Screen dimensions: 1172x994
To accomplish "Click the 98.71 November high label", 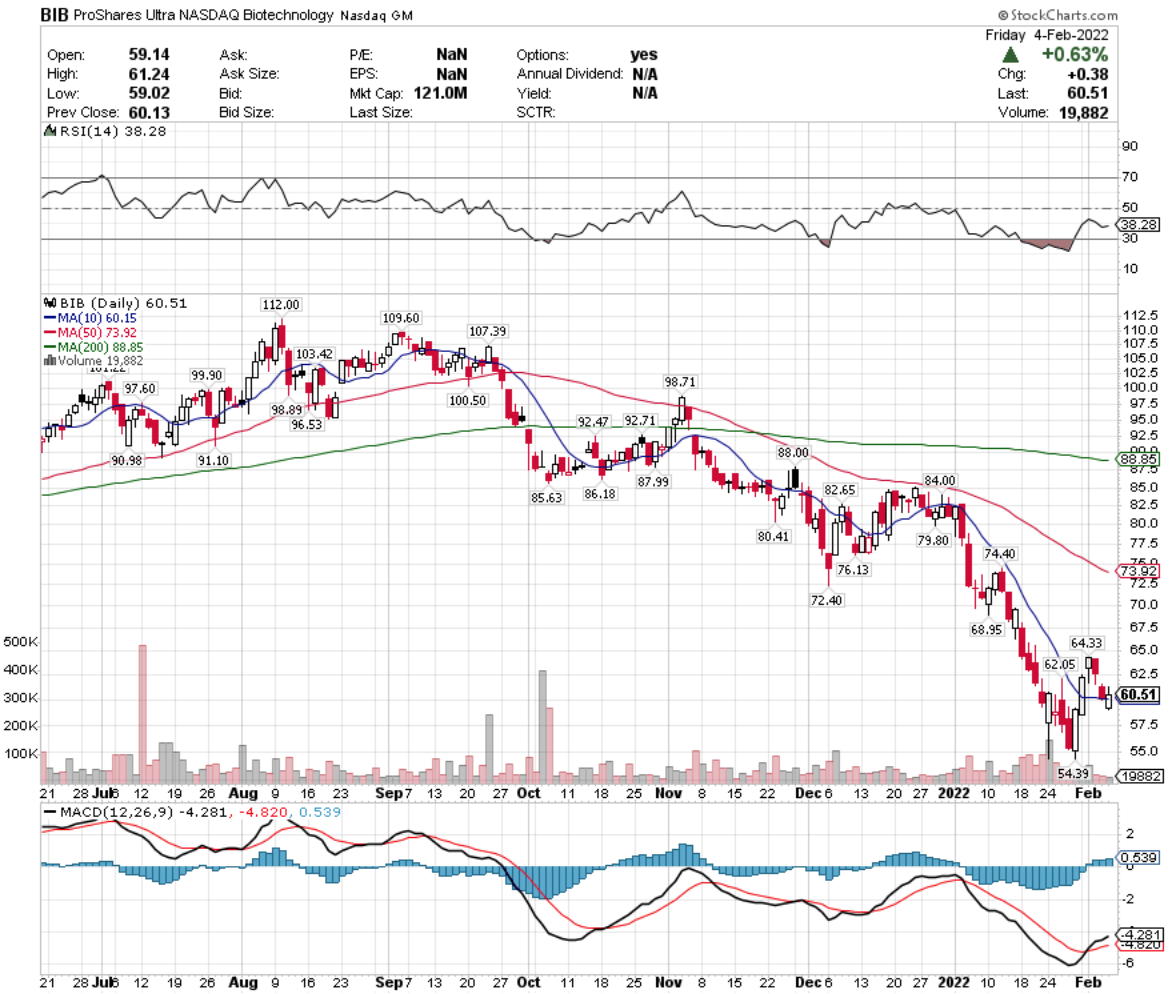I will 680,382.
